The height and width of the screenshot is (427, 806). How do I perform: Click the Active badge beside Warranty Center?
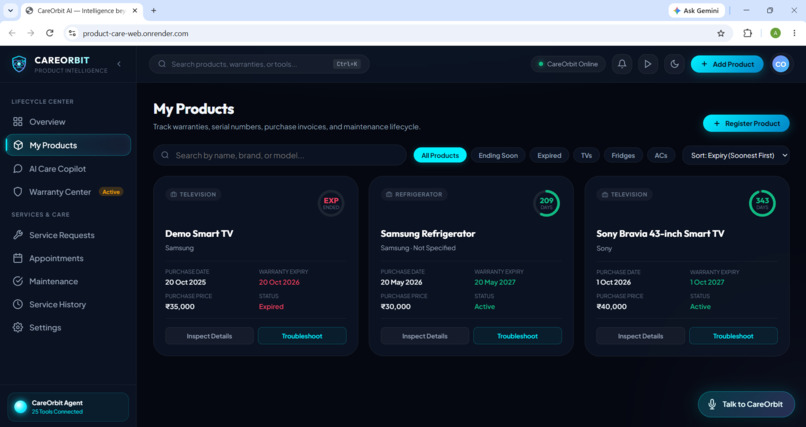111,192
